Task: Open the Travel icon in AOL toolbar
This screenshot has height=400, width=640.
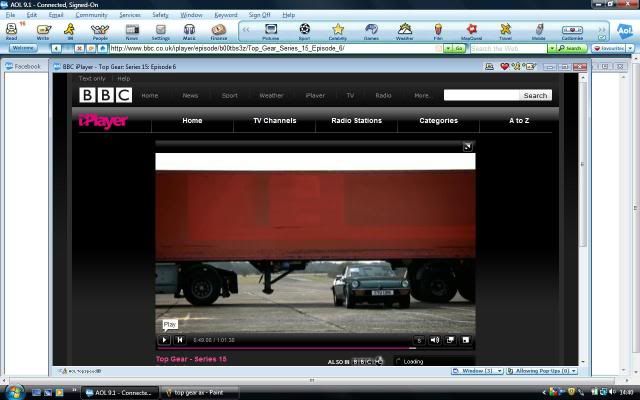Action: coord(505,31)
